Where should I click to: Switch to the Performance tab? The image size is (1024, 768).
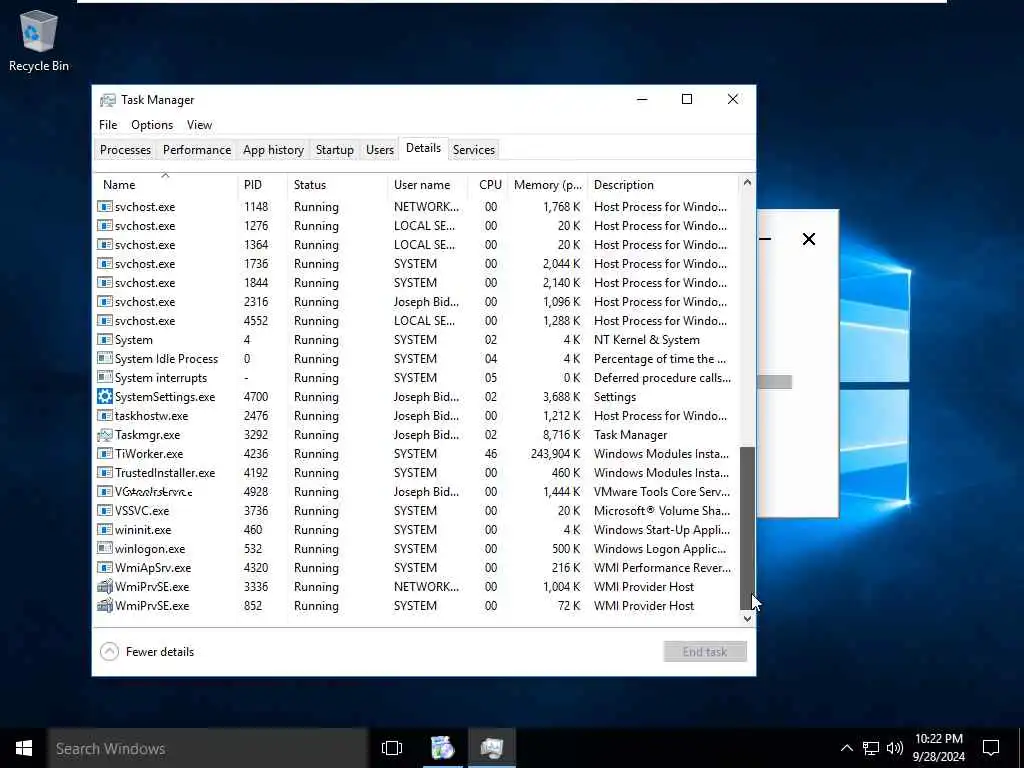[197, 150]
